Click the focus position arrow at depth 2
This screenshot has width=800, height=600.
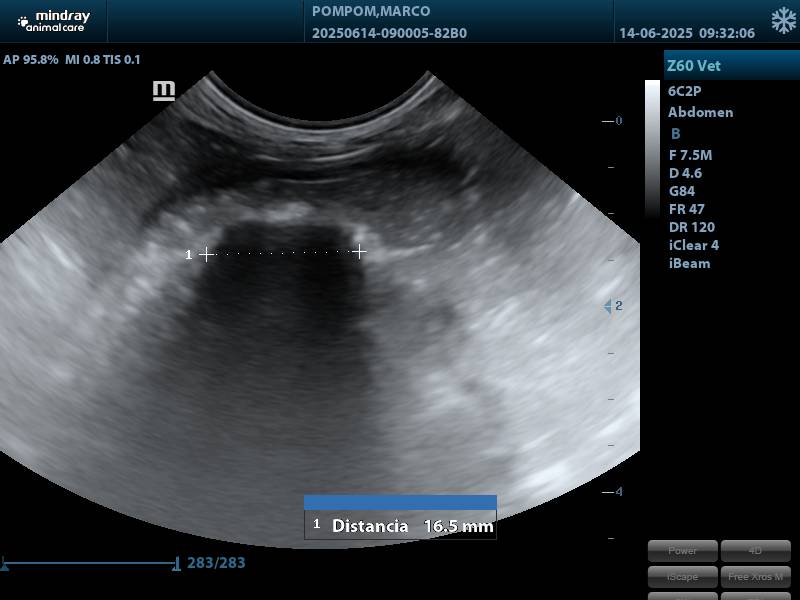(x=607, y=306)
